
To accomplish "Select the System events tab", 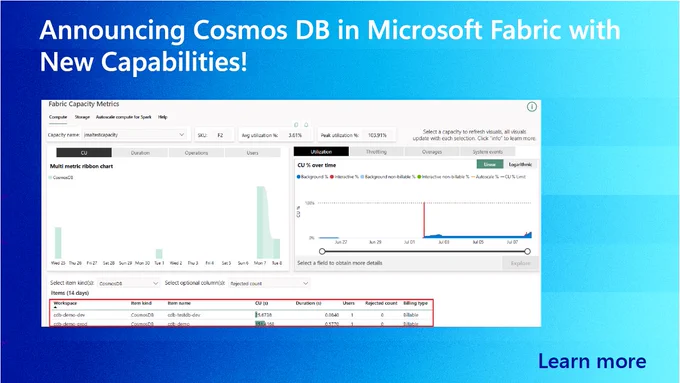I will (x=487, y=152).
